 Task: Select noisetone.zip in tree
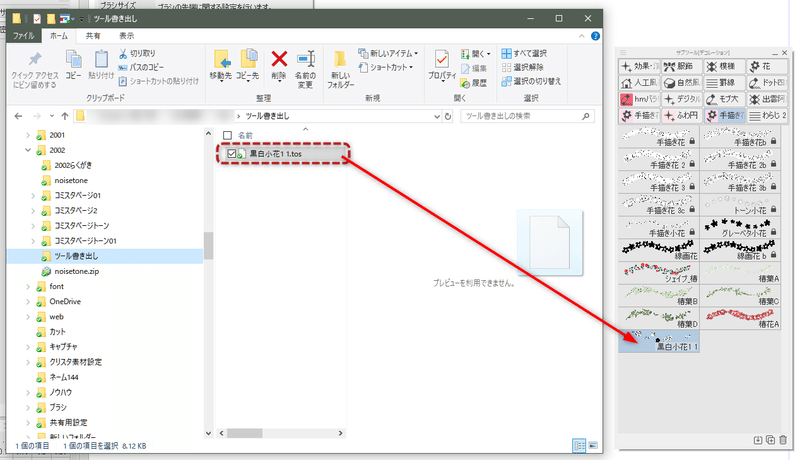(x=70, y=271)
